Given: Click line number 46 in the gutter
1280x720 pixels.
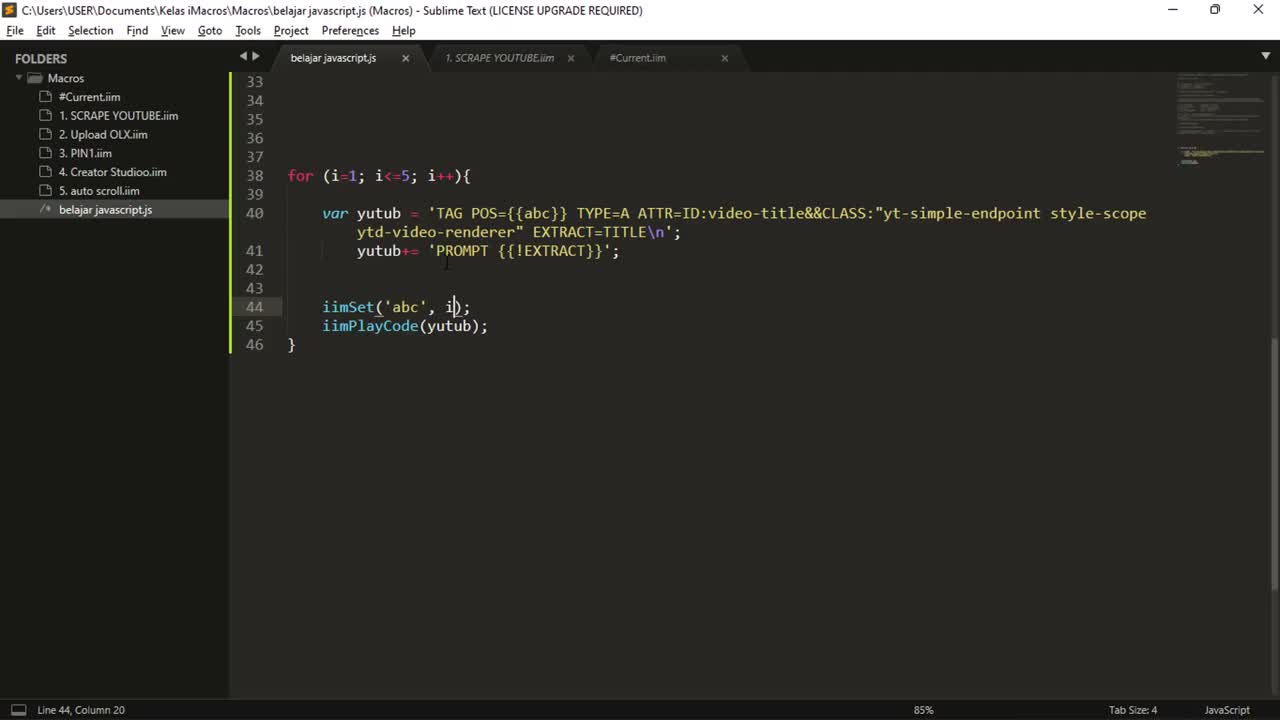Looking at the screenshot, I should (x=254, y=345).
